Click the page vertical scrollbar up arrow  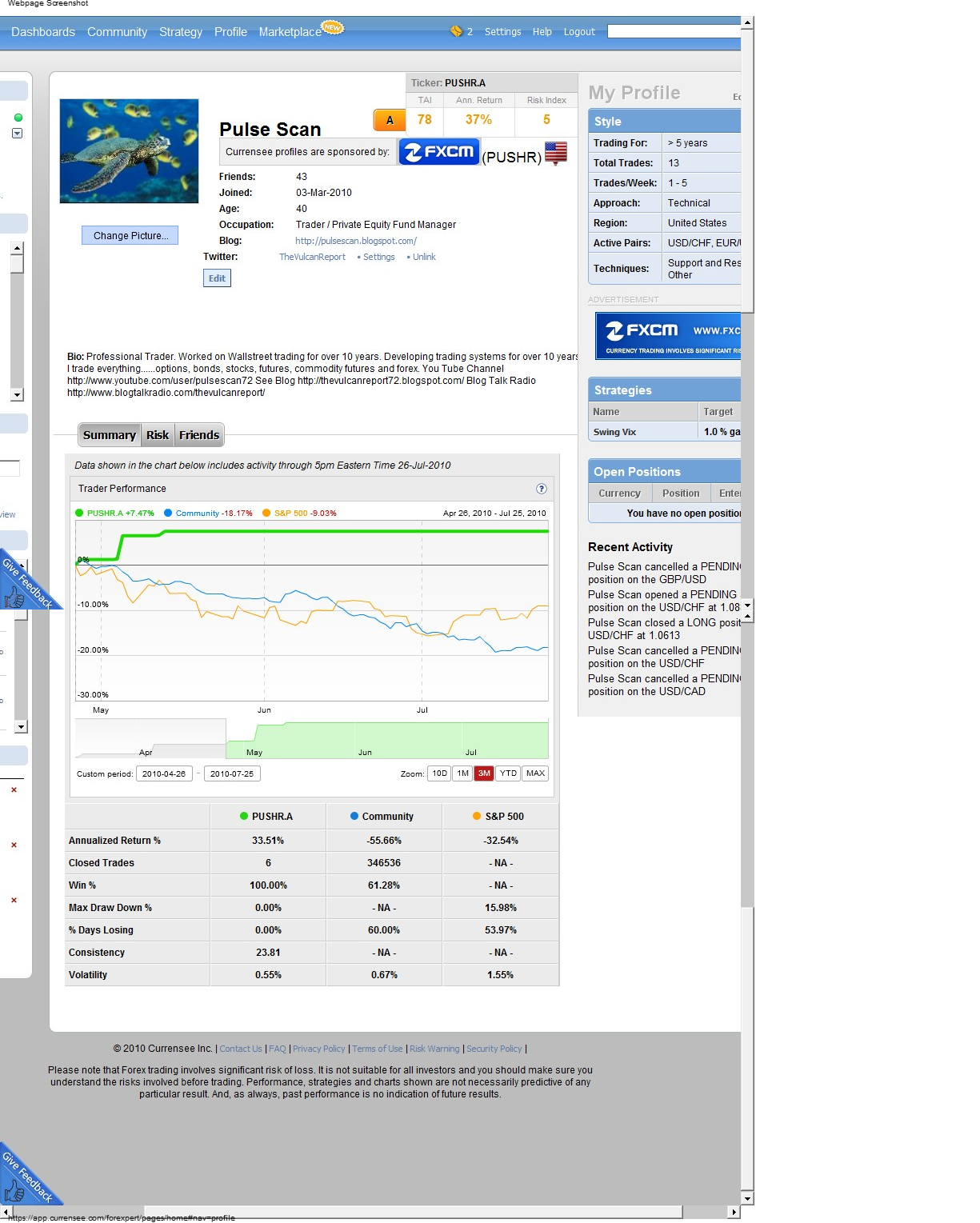(747, 22)
